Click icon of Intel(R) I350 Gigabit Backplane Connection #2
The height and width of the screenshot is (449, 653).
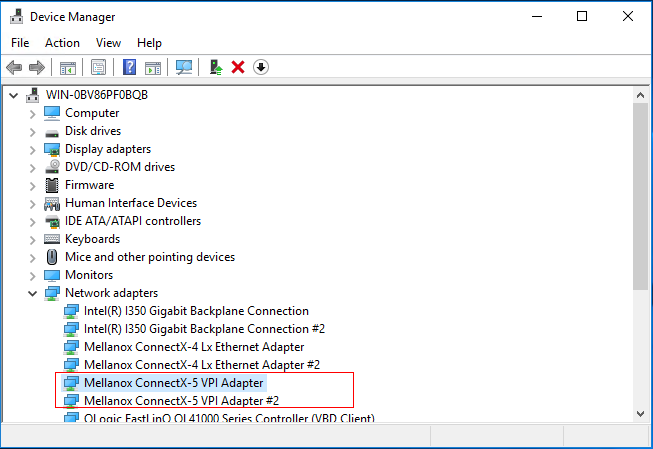(71, 329)
